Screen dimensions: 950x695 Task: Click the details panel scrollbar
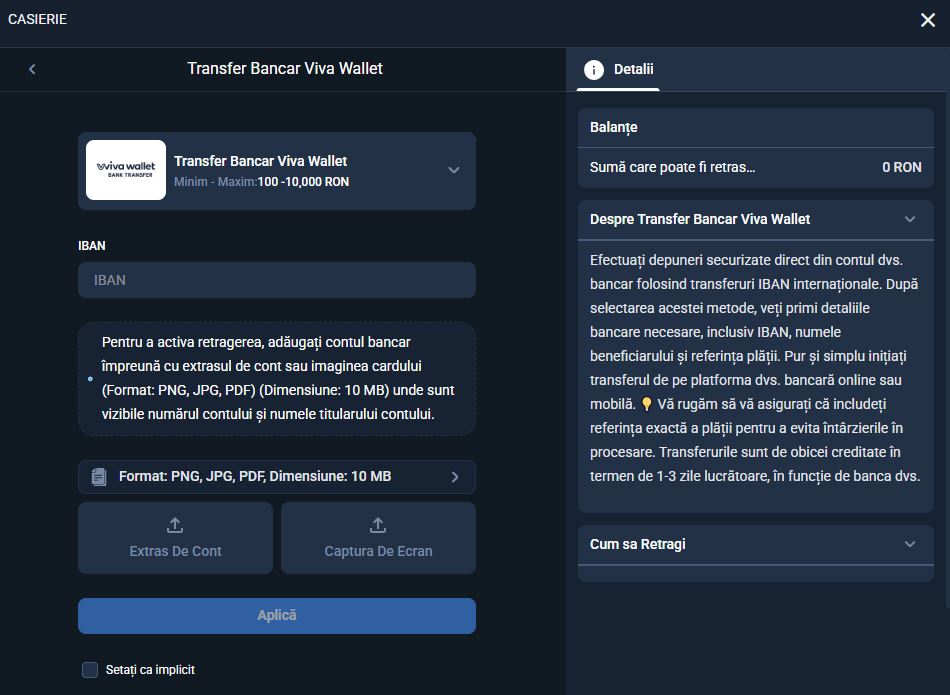948,348
